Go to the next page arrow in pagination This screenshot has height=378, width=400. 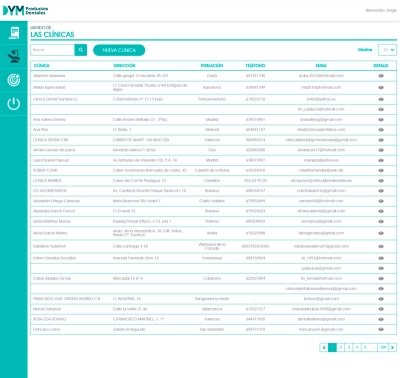pyautogui.click(x=392, y=347)
